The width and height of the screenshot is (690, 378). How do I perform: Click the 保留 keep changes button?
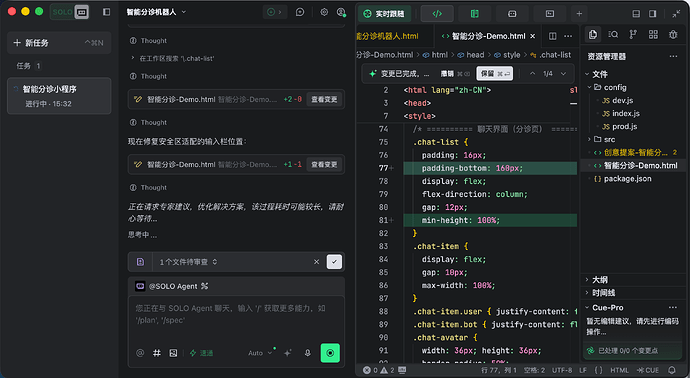click(x=495, y=73)
